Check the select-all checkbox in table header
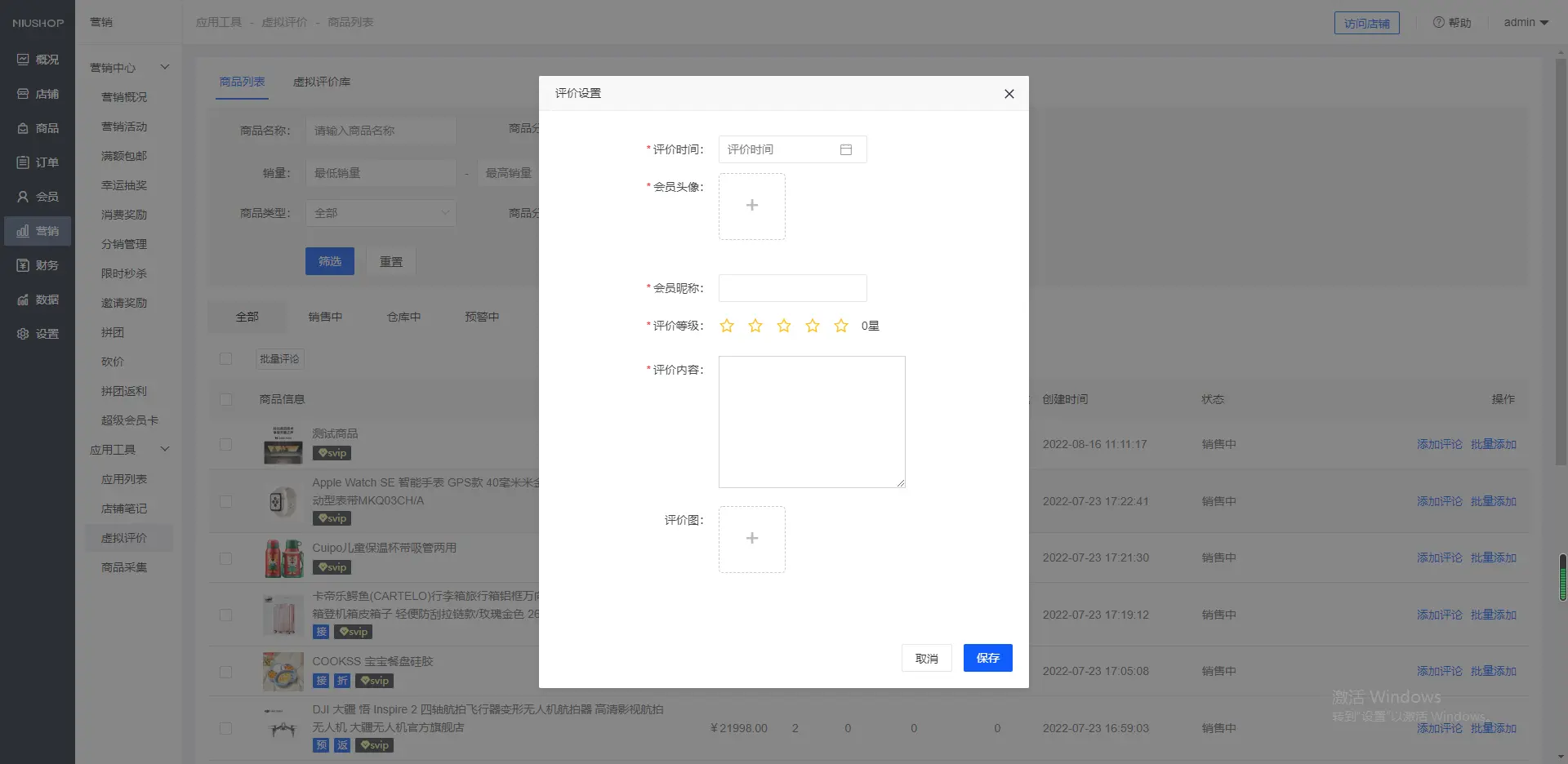This screenshot has height=764, width=1568. [226, 399]
